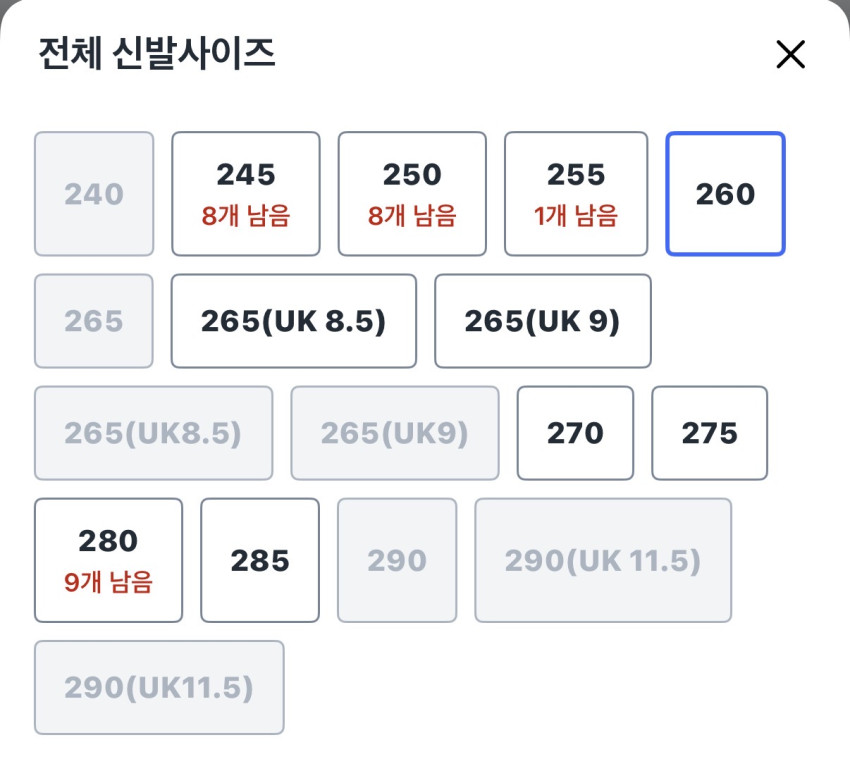Screen dimensions: 850x771
Task: Choose size 265(UK 8.5) with space
Action: (x=293, y=321)
